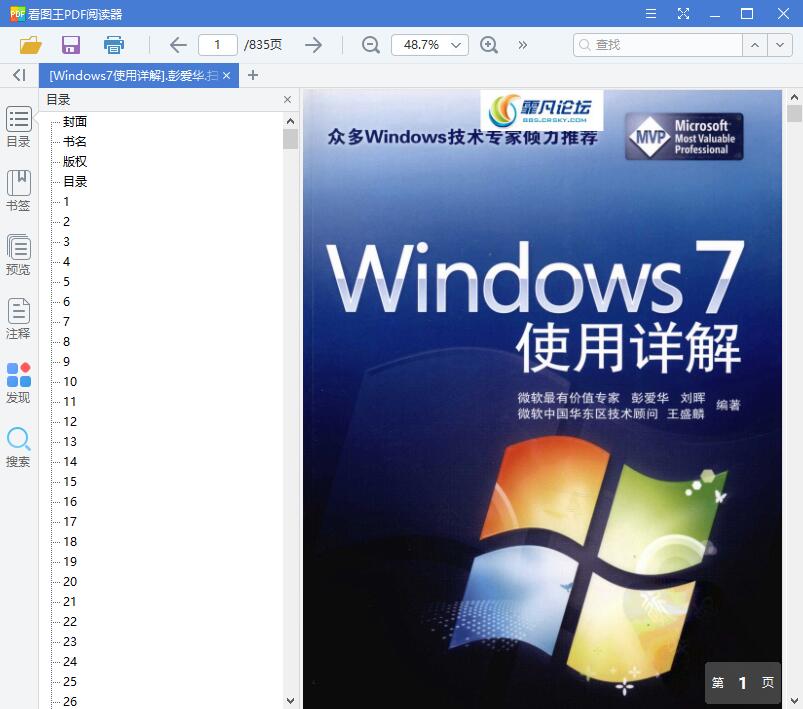Jump to outline entry 24
The width and height of the screenshot is (803, 709).
coord(70,661)
